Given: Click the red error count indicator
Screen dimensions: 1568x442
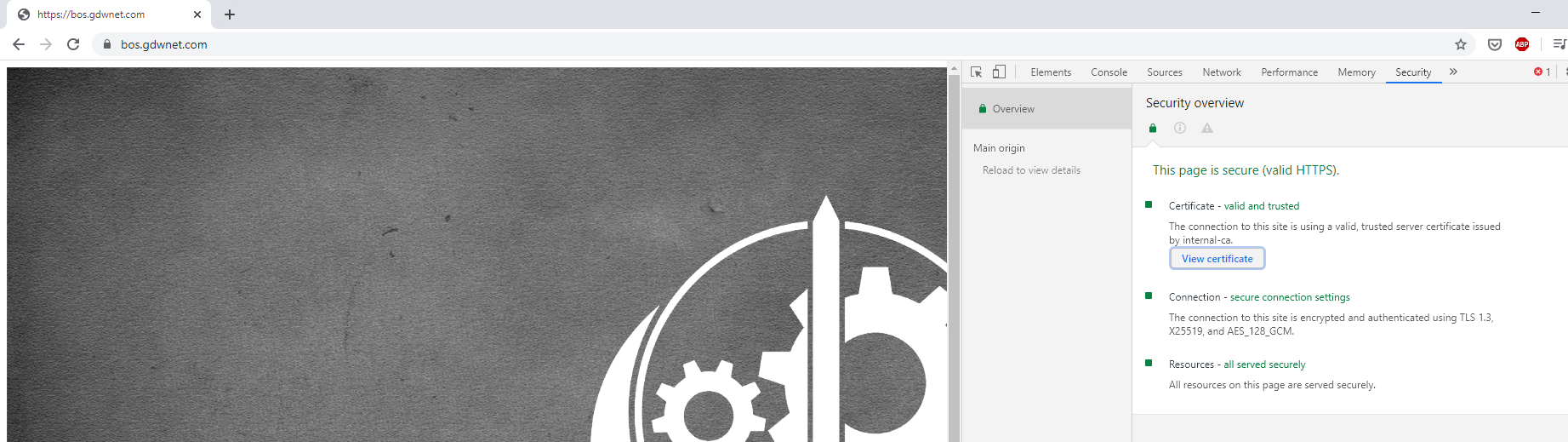Looking at the screenshot, I should [1542, 72].
